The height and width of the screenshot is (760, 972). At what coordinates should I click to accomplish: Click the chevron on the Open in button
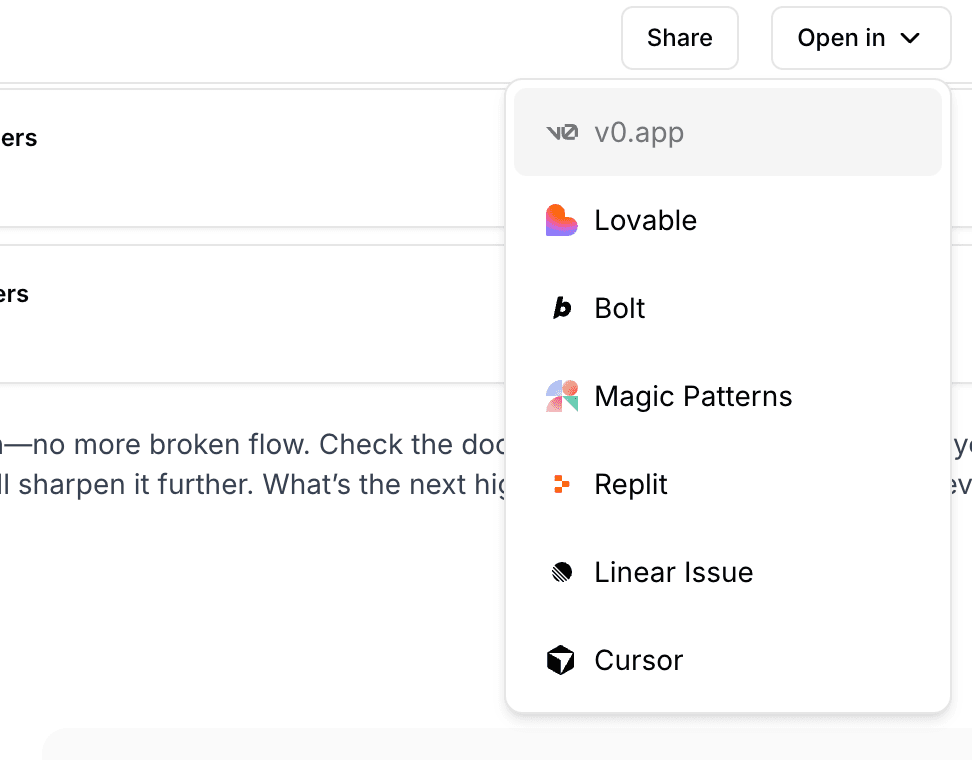[911, 38]
